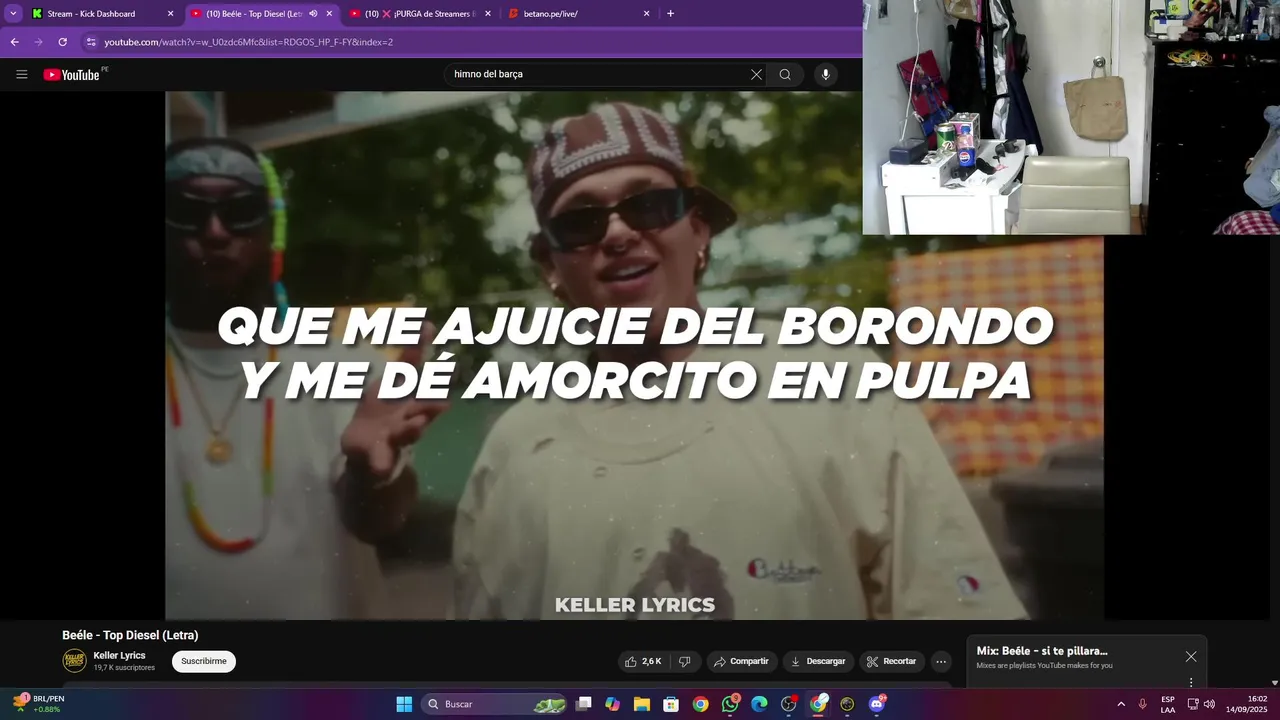
Task: Run search with magnifier button
Action: pyautogui.click(x=785, y=74)
